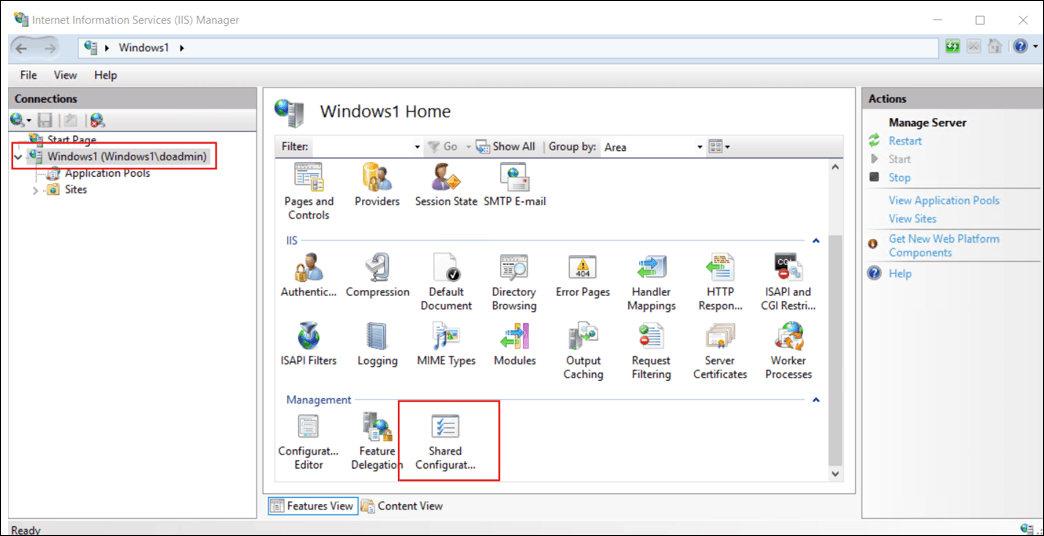This screenshot has width=1044, height=536.
Task: Open the Go button dropdown arrow
Action: tap(468, 147)
